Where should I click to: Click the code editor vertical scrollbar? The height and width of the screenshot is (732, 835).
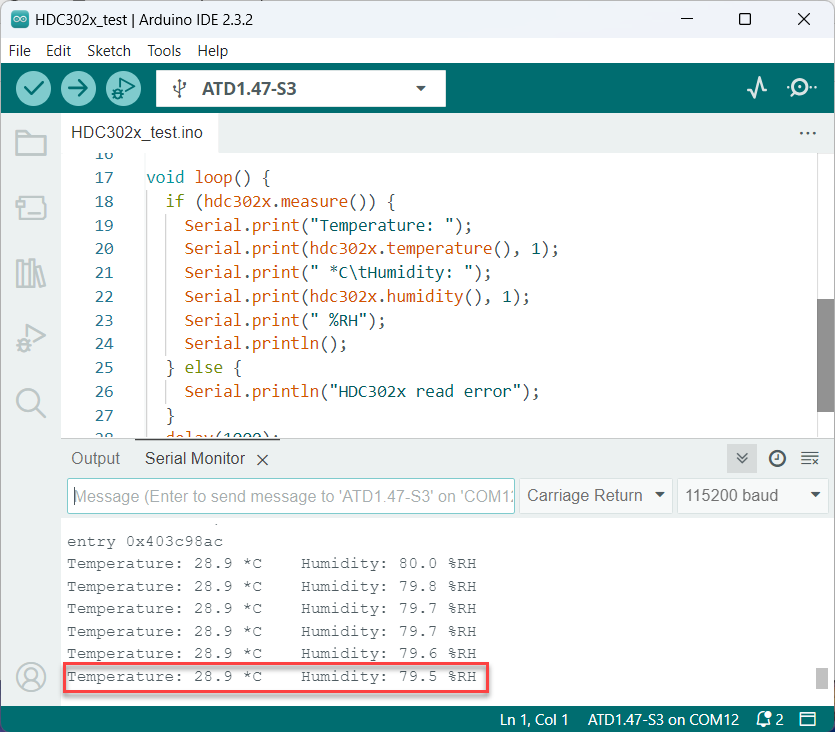coord(825,355)
